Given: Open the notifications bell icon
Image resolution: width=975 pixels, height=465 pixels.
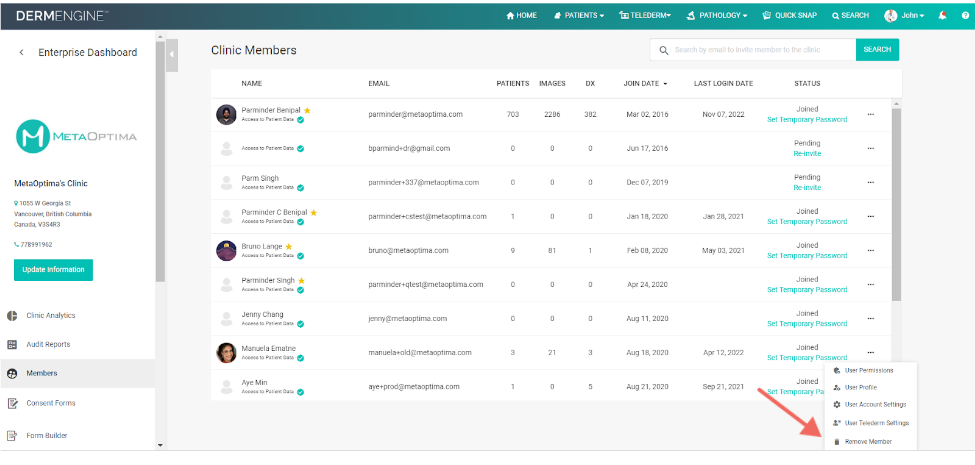Looking at the screenshot, I should pyautogui.click(x=943, y=16).
